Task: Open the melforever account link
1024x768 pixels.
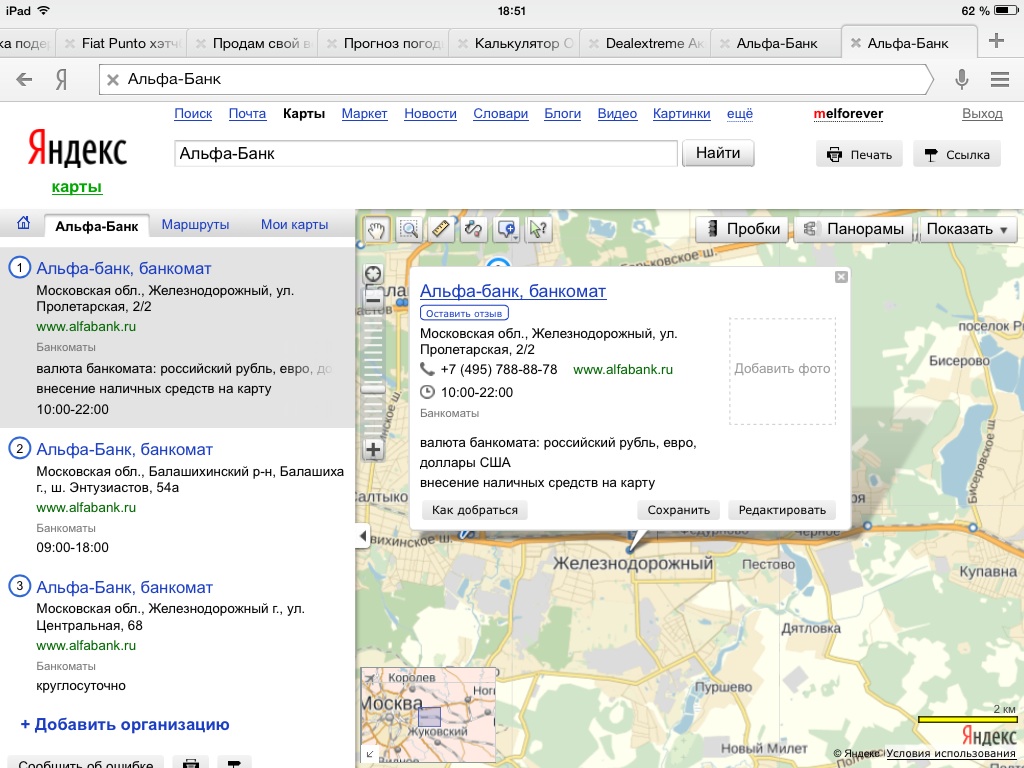Action: pos(848,114)
